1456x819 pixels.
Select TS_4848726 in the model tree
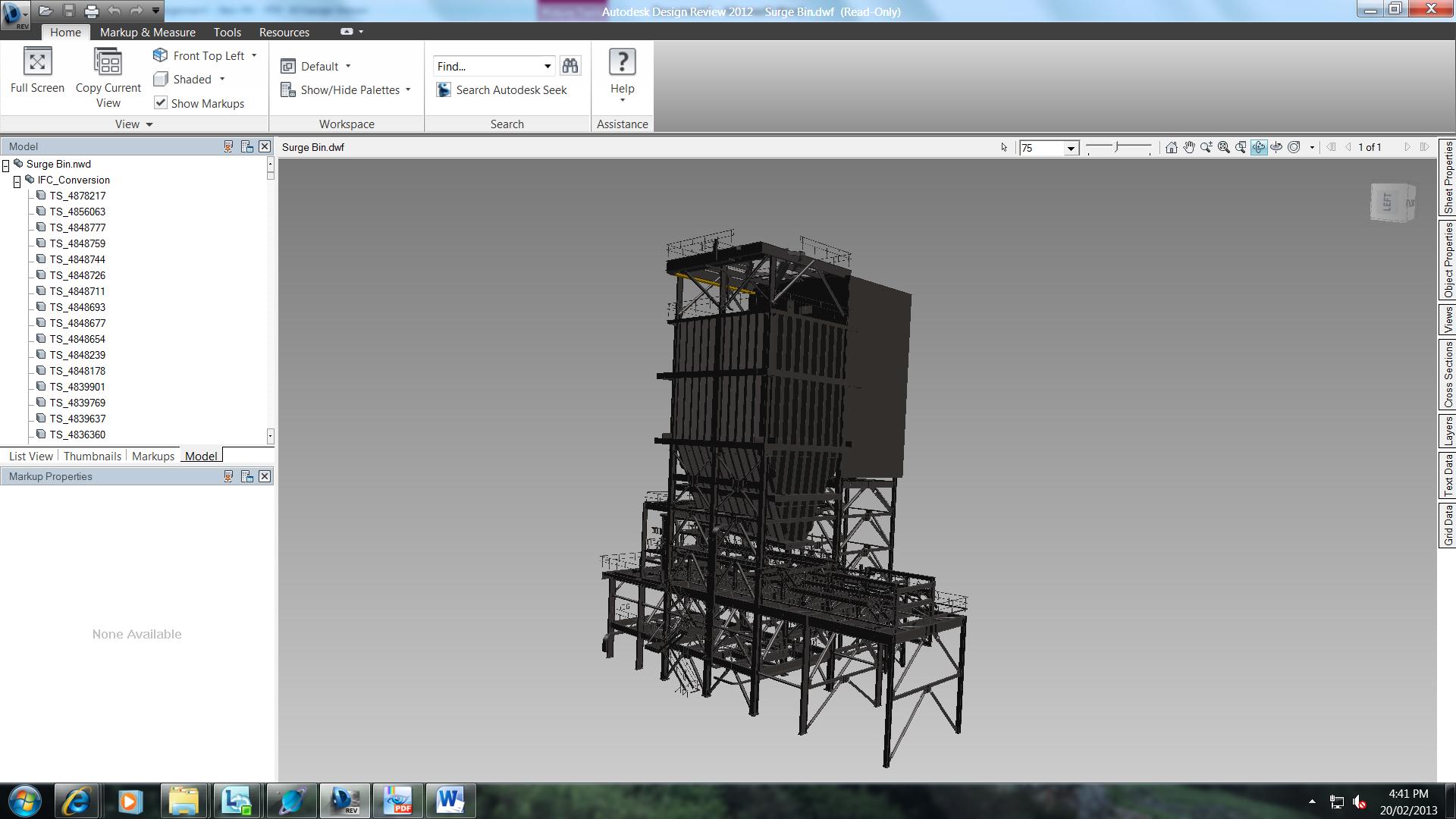77,275
